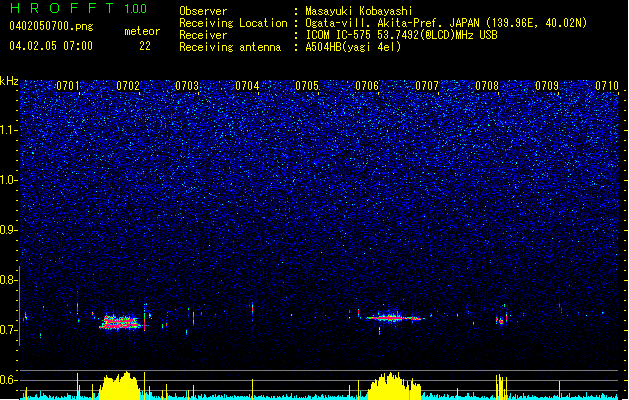
Task: Click the meteor count 22
Action: (145, 46)
